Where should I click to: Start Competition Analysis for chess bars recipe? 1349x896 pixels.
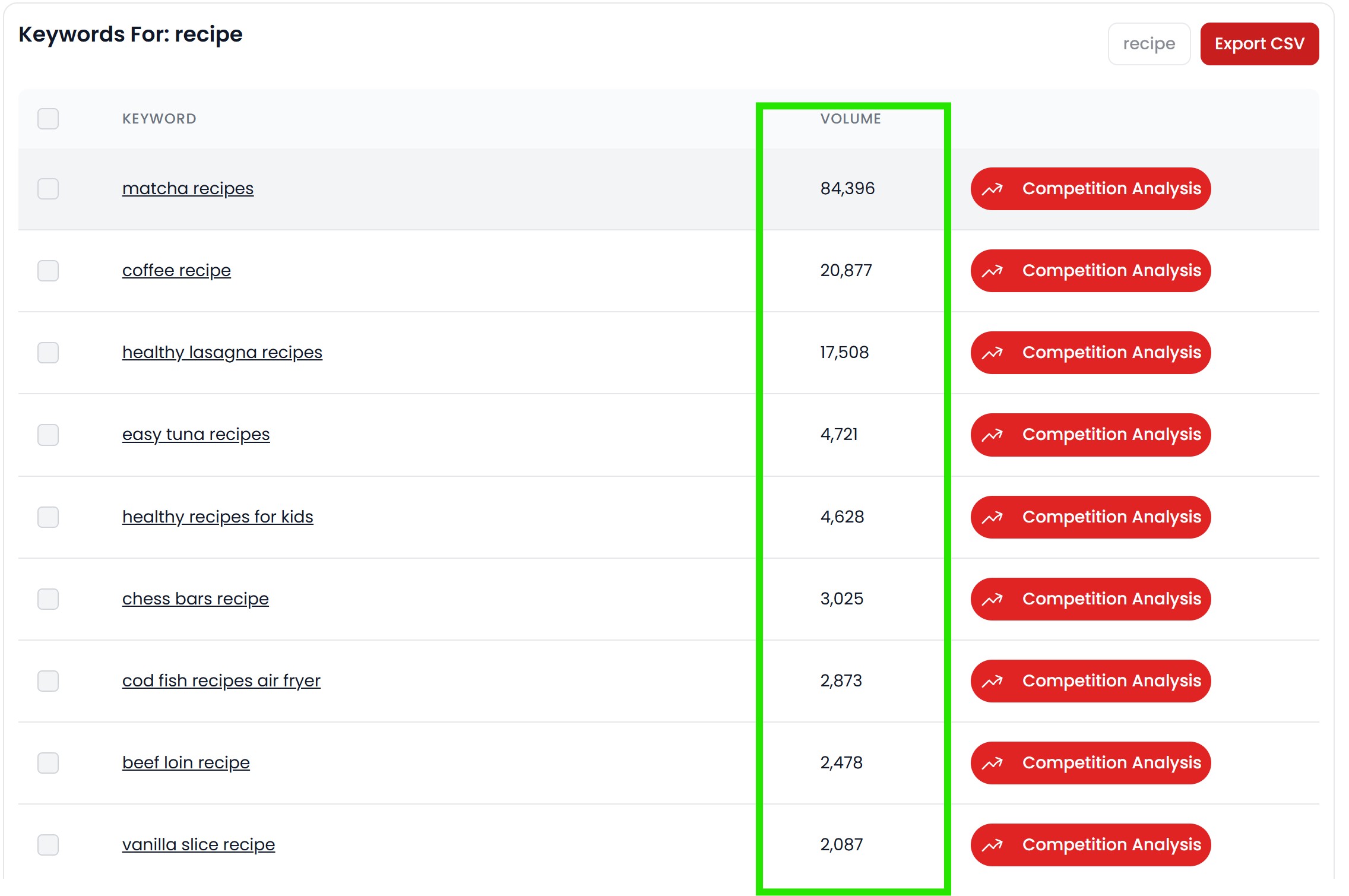coord(1091,599)
